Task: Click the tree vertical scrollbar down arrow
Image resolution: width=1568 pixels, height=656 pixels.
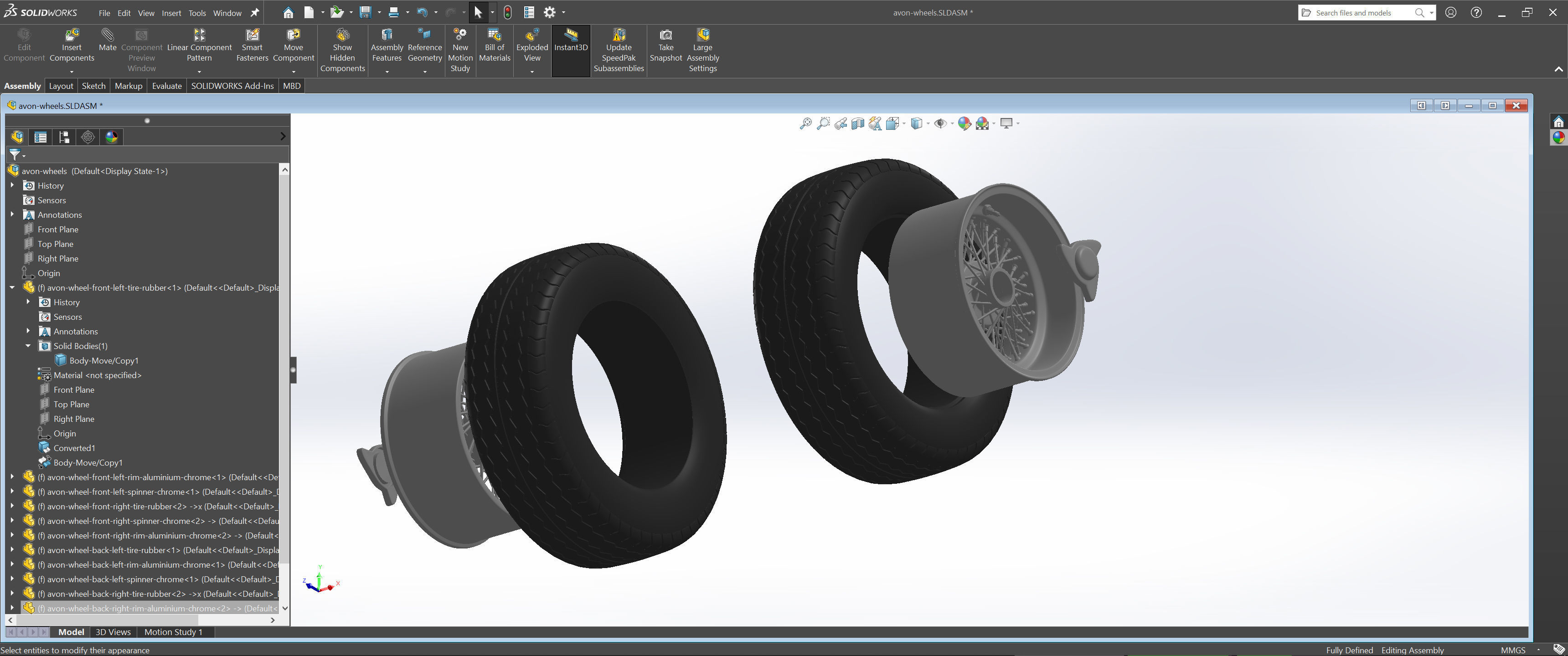Action: click(284, 608)
